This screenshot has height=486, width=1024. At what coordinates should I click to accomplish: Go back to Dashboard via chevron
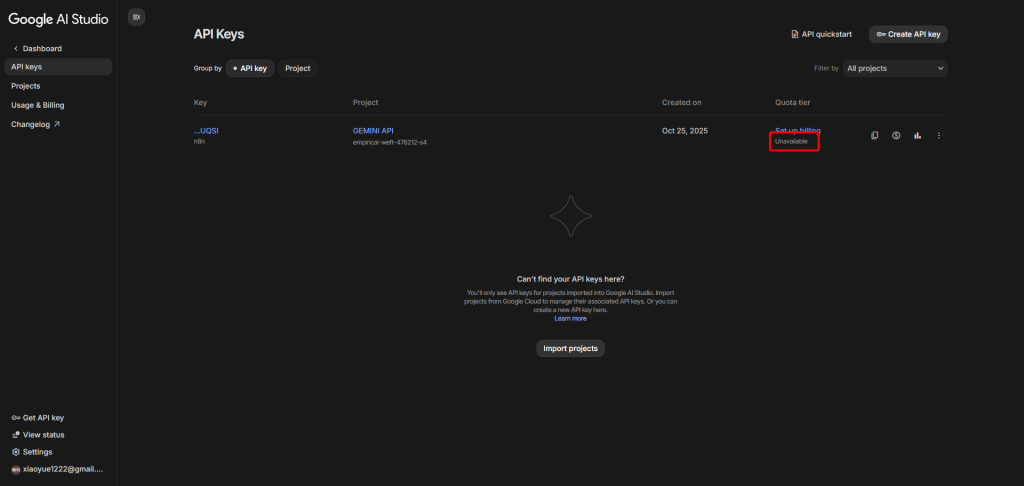pos(16,48)
